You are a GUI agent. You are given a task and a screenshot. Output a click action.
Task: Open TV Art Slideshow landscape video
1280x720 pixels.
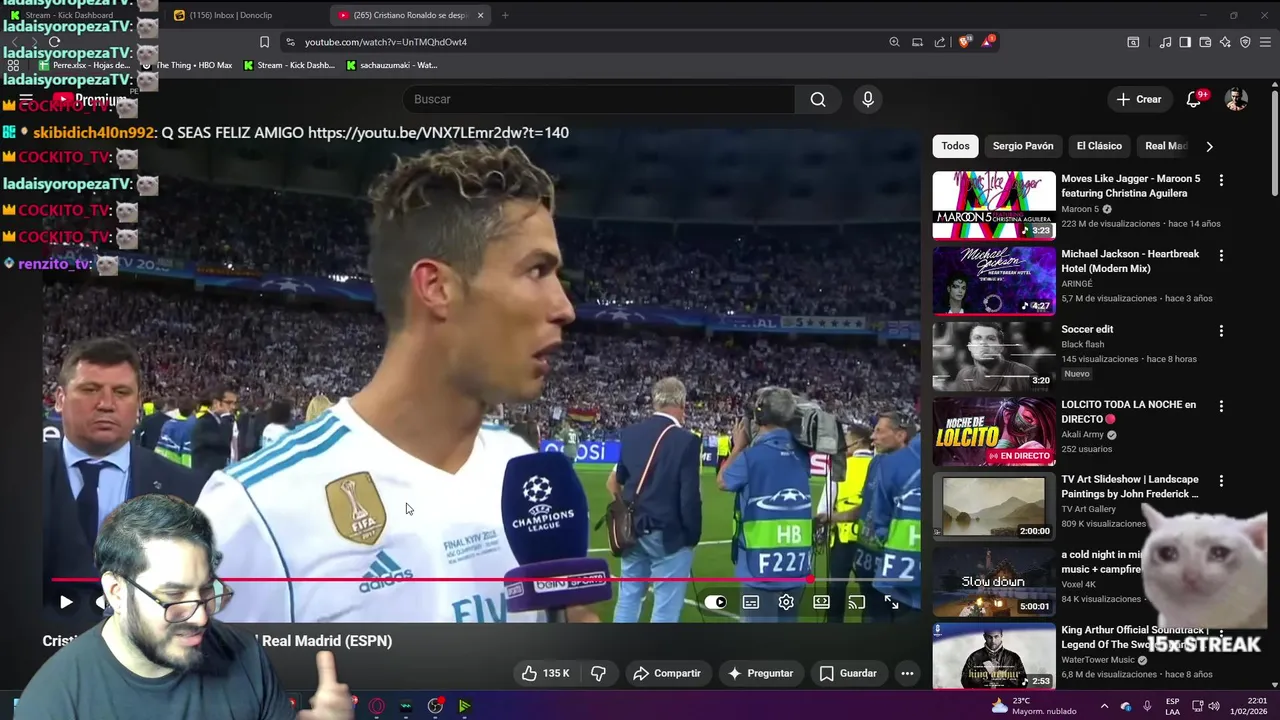click(x=994, y=506)
